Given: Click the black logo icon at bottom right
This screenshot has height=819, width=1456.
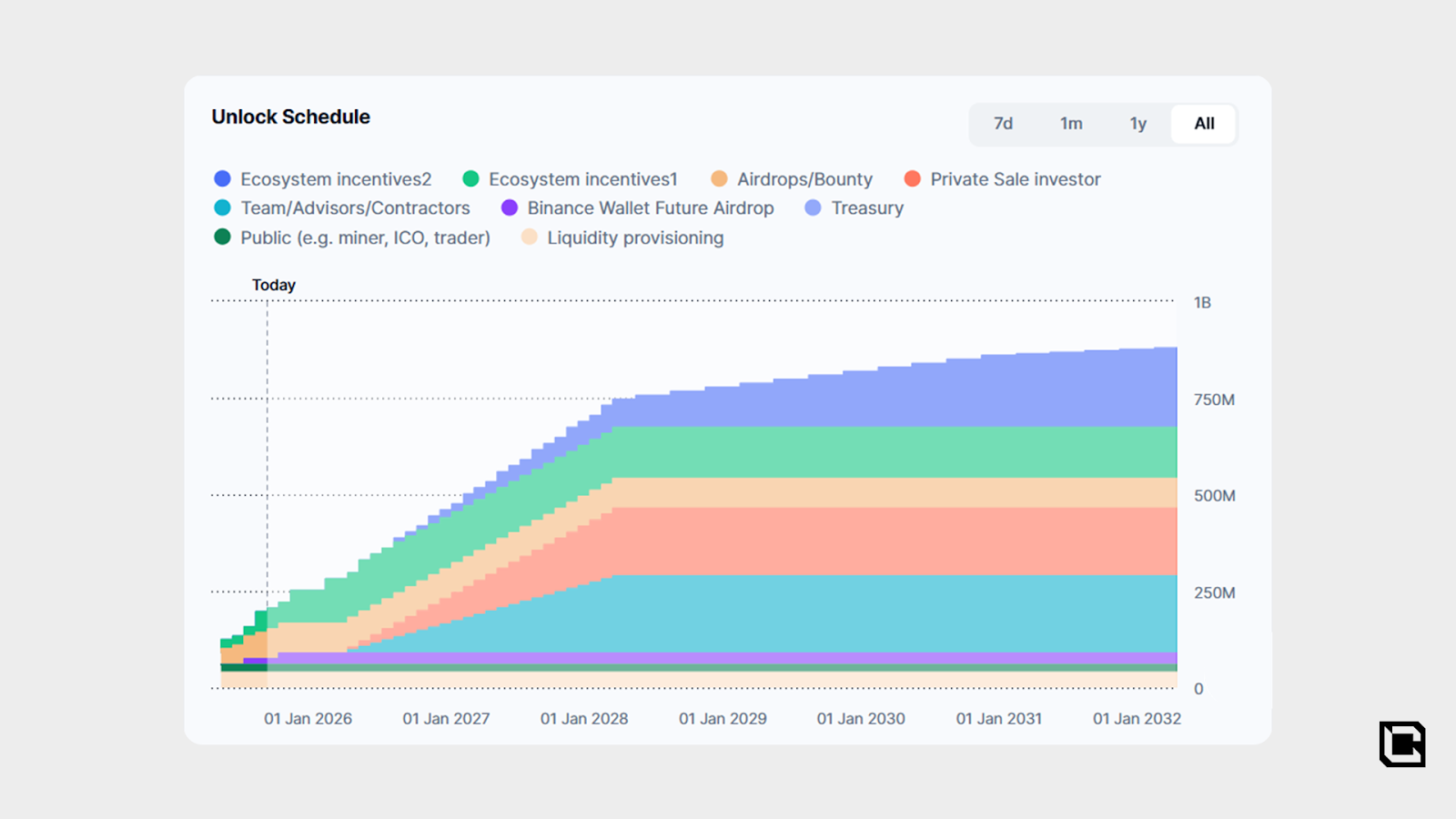Looking at the screenshot, I should point(1401,744).
